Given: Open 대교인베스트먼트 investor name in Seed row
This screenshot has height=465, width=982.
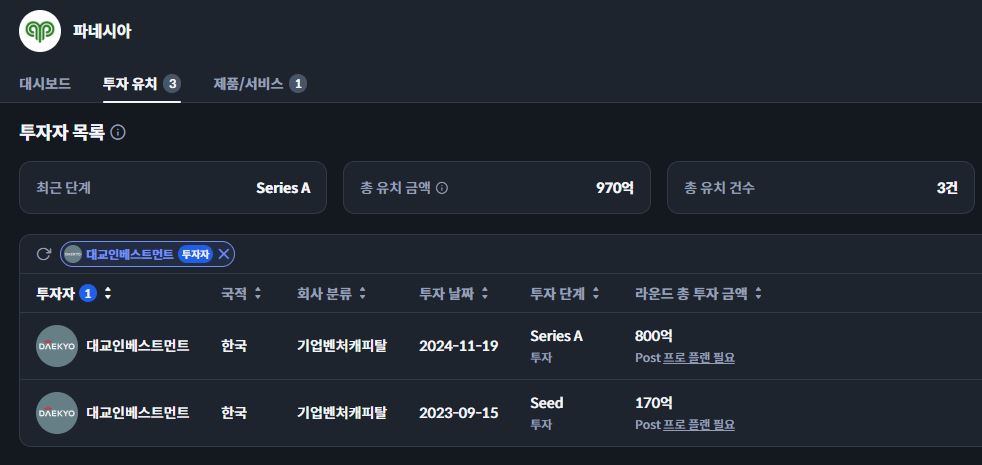Looking at the screenshot, I should (x=138, y=413).
